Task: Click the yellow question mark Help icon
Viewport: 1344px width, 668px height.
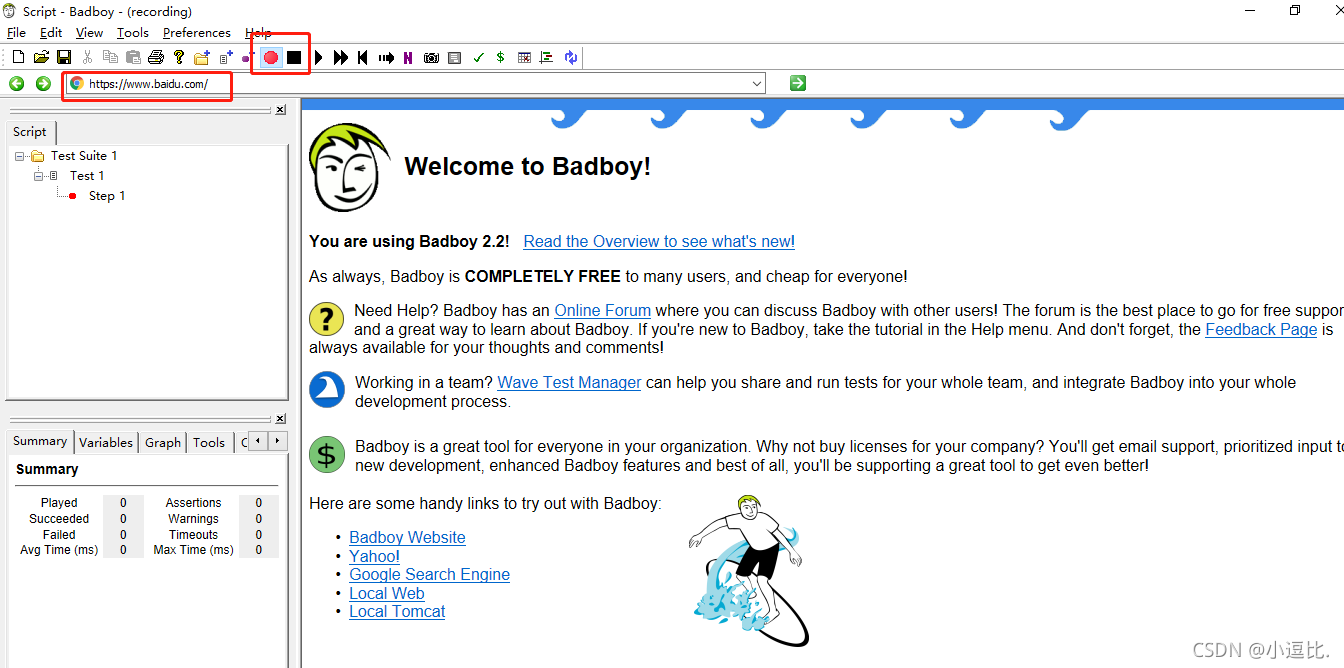Action: [179, 58]
